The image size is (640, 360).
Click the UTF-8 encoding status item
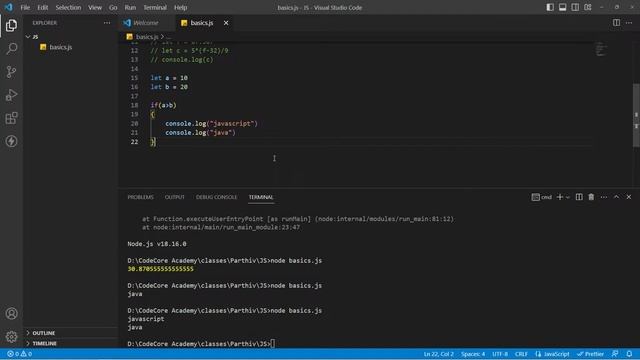[x=500, y=354]
